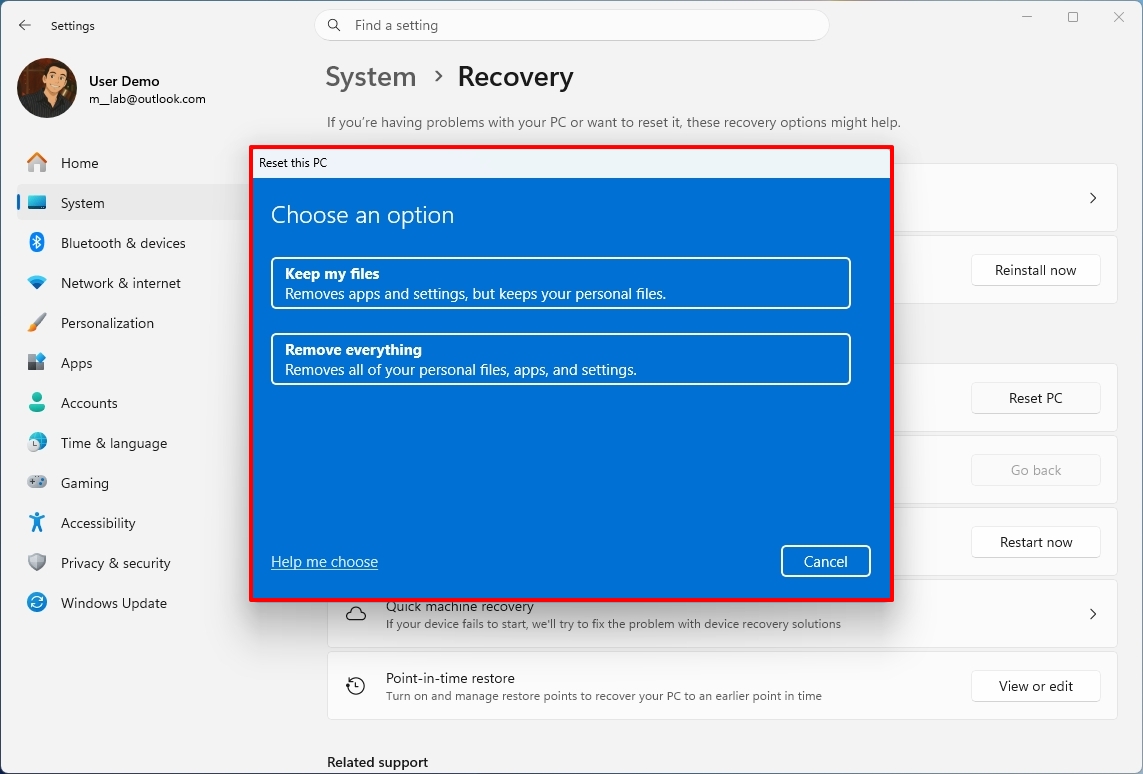Open Bluetooth & devices settings

(133, 243)
